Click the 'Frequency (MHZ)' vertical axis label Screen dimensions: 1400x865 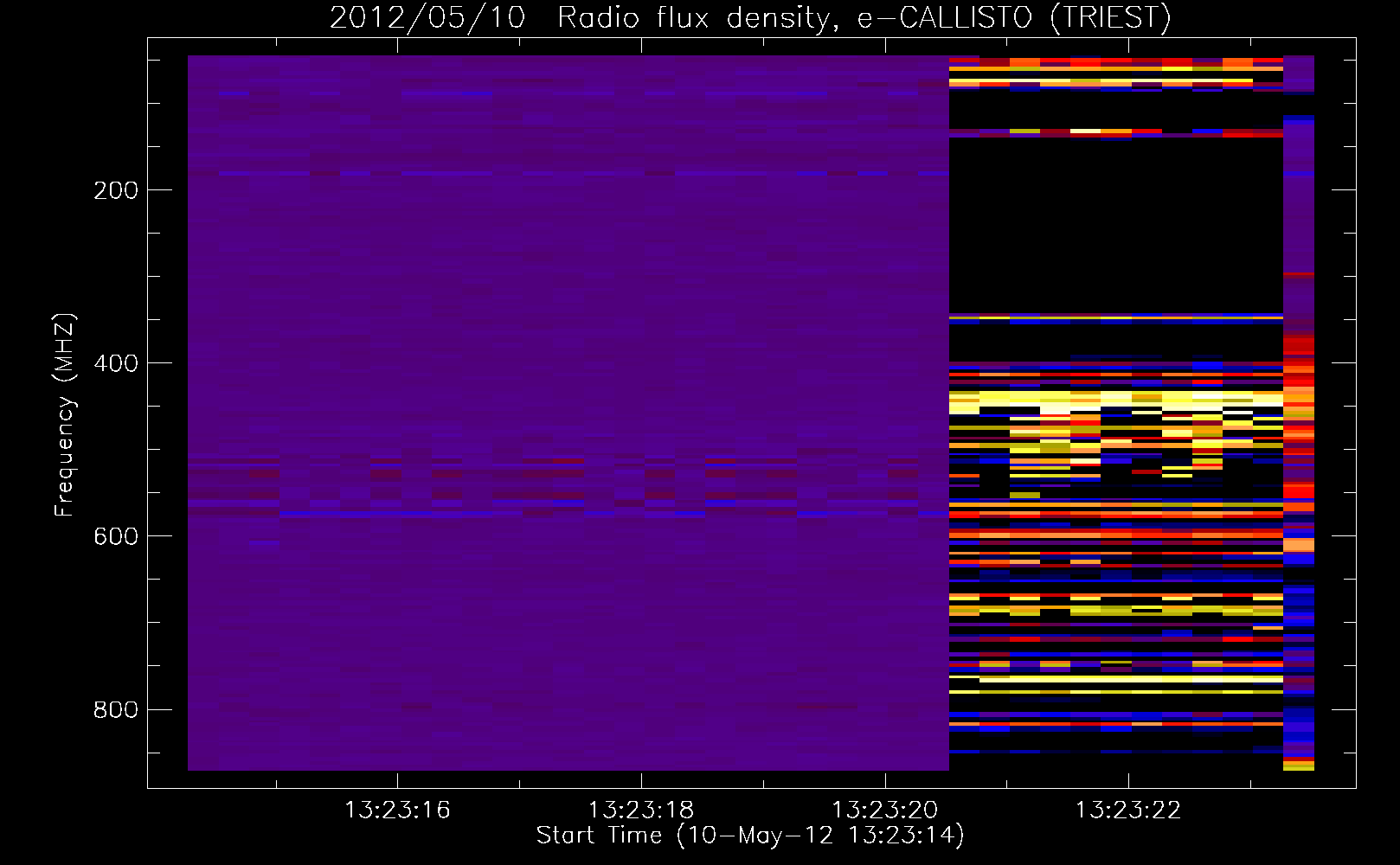[64, 415]
